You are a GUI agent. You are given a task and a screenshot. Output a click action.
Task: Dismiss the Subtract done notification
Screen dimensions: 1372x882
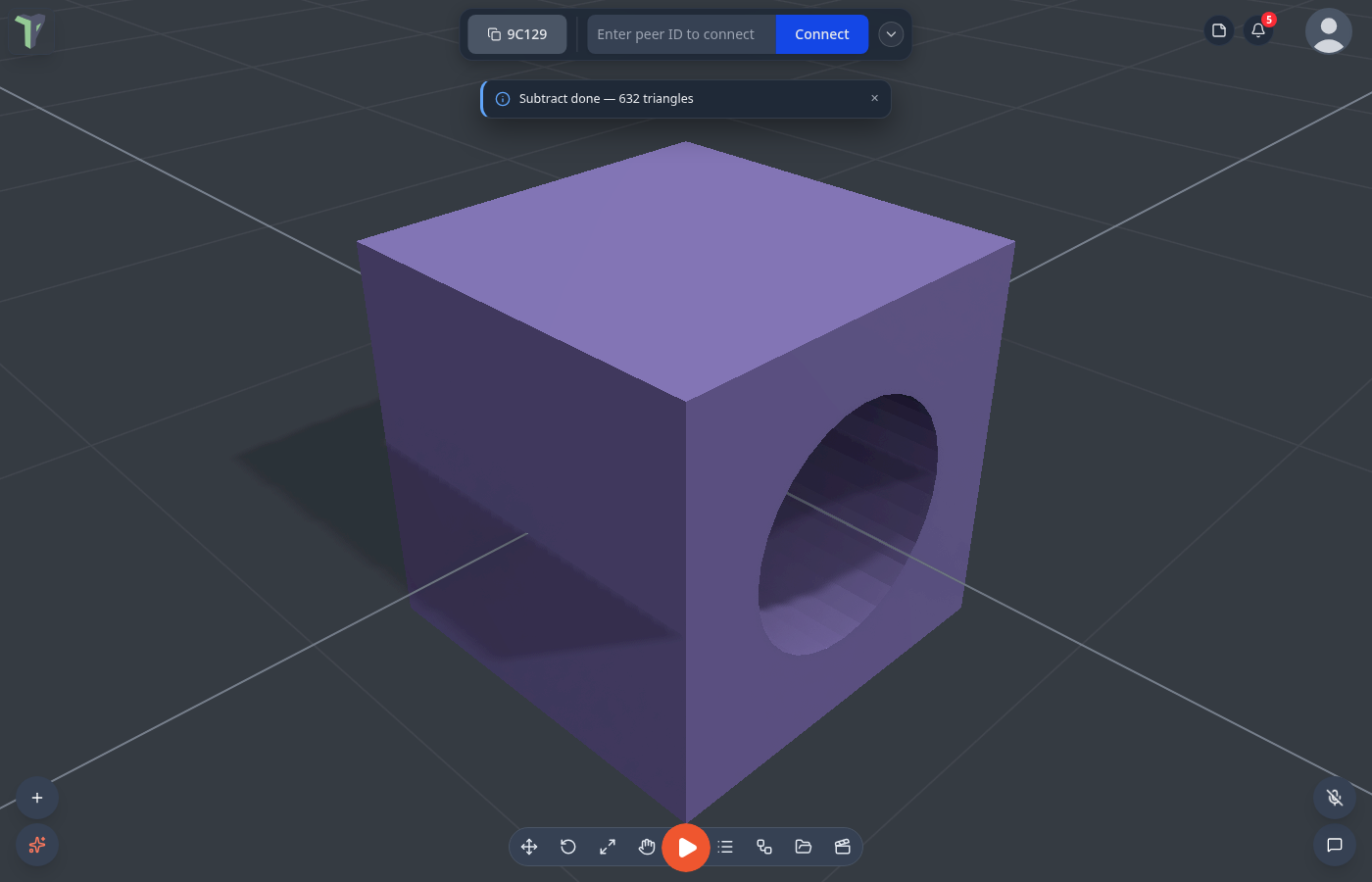point(875,98)
